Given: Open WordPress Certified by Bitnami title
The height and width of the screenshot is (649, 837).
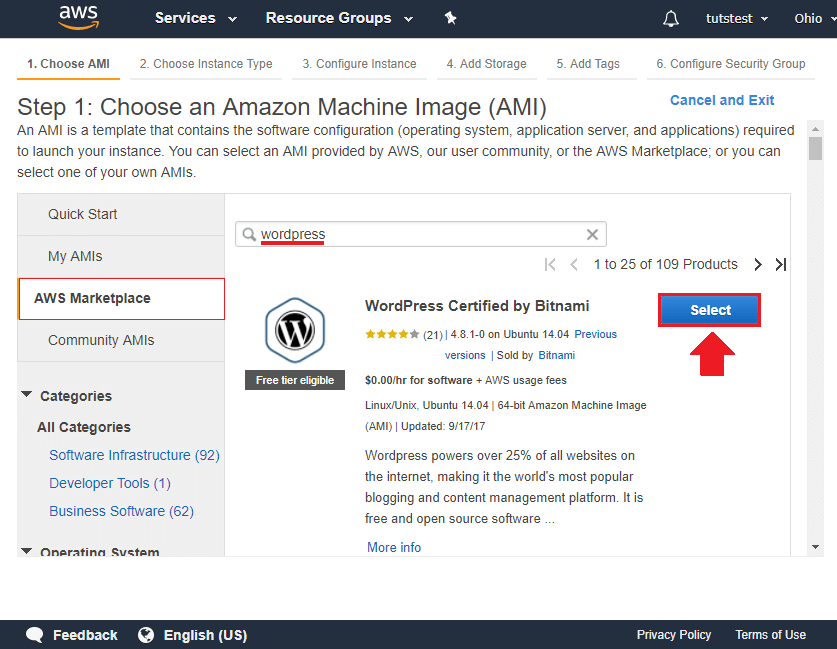Looking at the screenshot, I should pyautogui.click(x=477, y=306).
